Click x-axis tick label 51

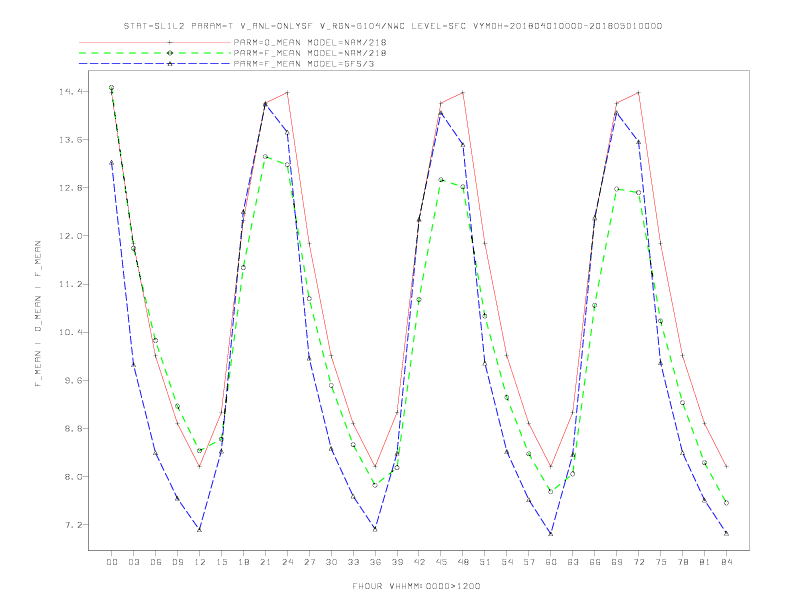(485, 562)
